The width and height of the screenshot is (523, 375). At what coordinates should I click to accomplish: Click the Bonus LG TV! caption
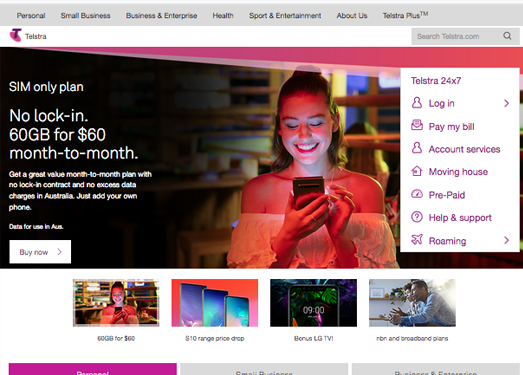(x=314, y=338)
